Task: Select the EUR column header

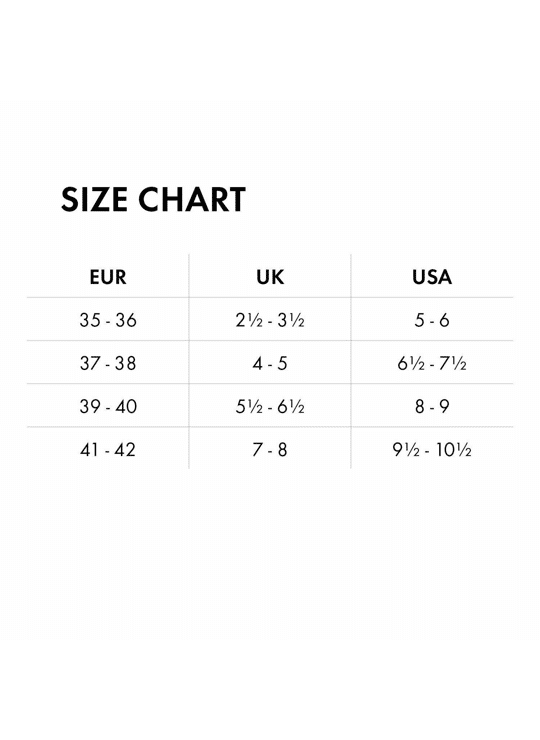Action: coord(108,277)
